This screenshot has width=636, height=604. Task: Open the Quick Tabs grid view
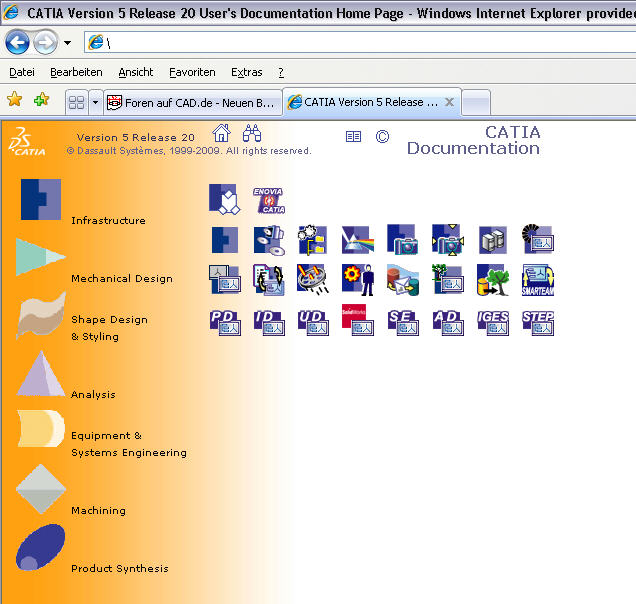[x=76, y=102]
